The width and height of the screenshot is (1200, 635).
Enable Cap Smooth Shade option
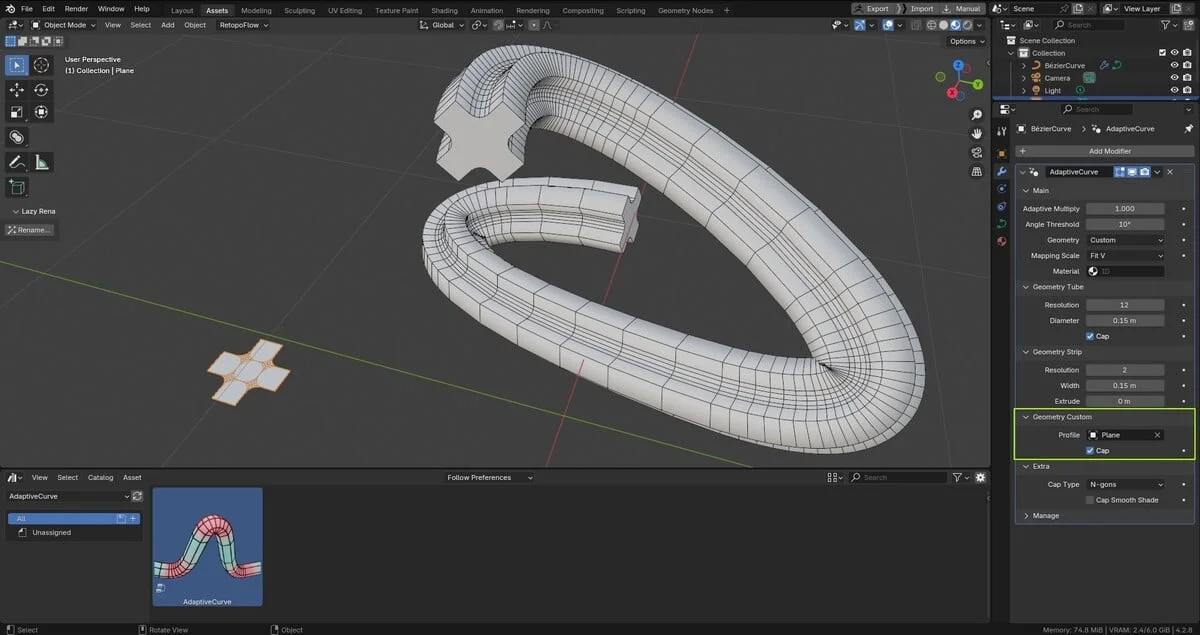[x=1089, y=500]
